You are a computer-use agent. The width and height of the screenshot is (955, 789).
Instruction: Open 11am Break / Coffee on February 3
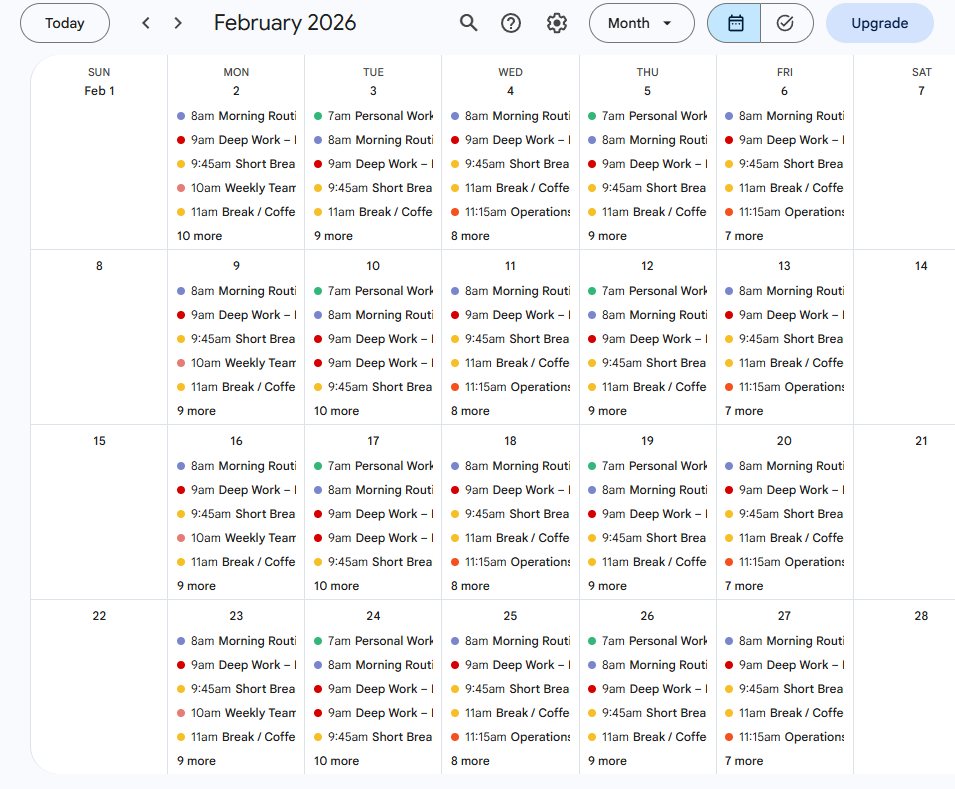(x=373, y=211)
